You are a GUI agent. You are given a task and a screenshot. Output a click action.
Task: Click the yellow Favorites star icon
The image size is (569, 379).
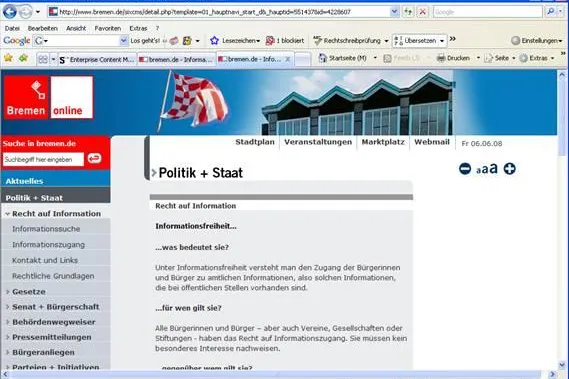[8, 58]
